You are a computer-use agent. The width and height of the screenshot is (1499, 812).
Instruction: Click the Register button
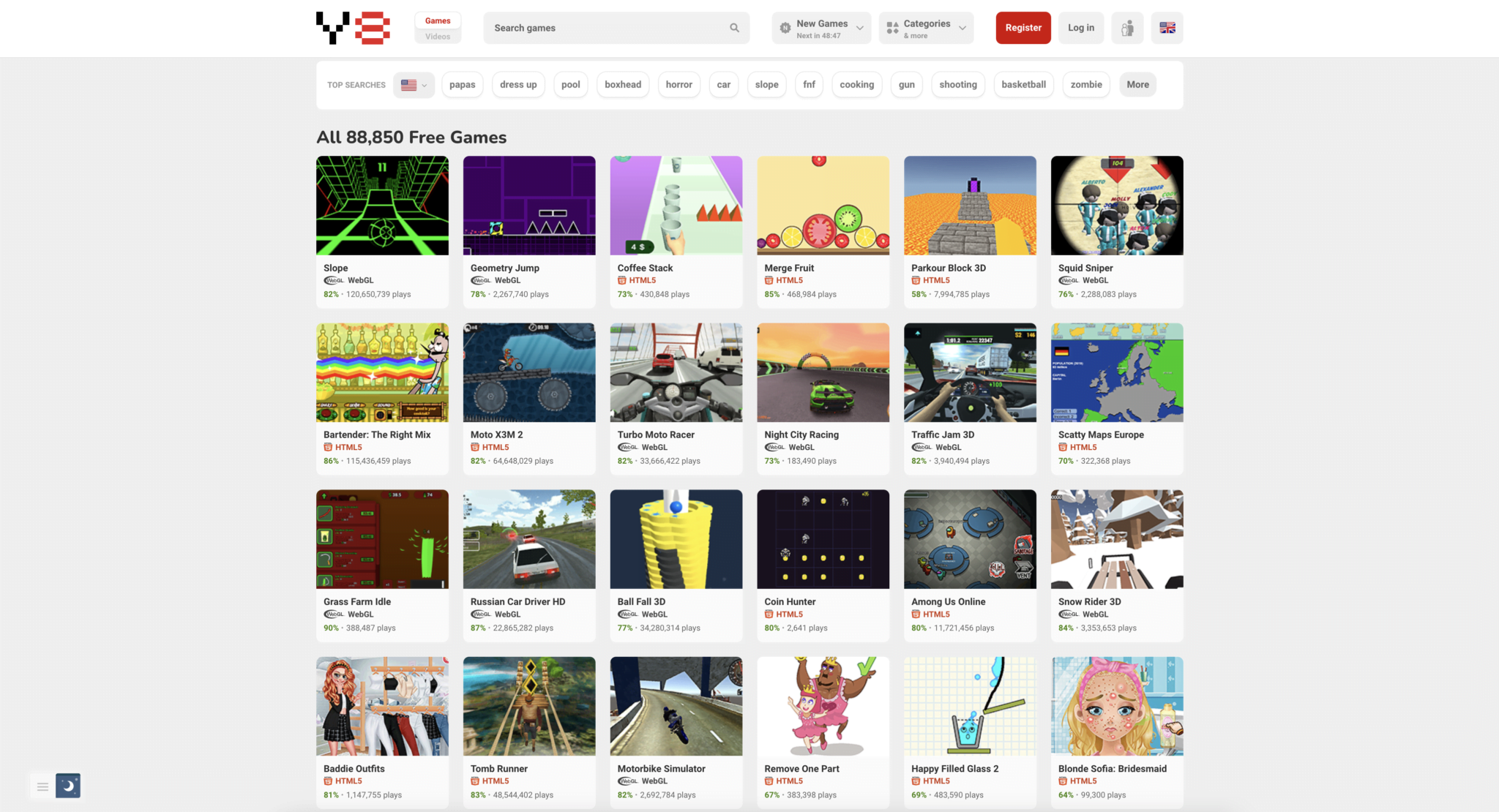(1023, 28)
